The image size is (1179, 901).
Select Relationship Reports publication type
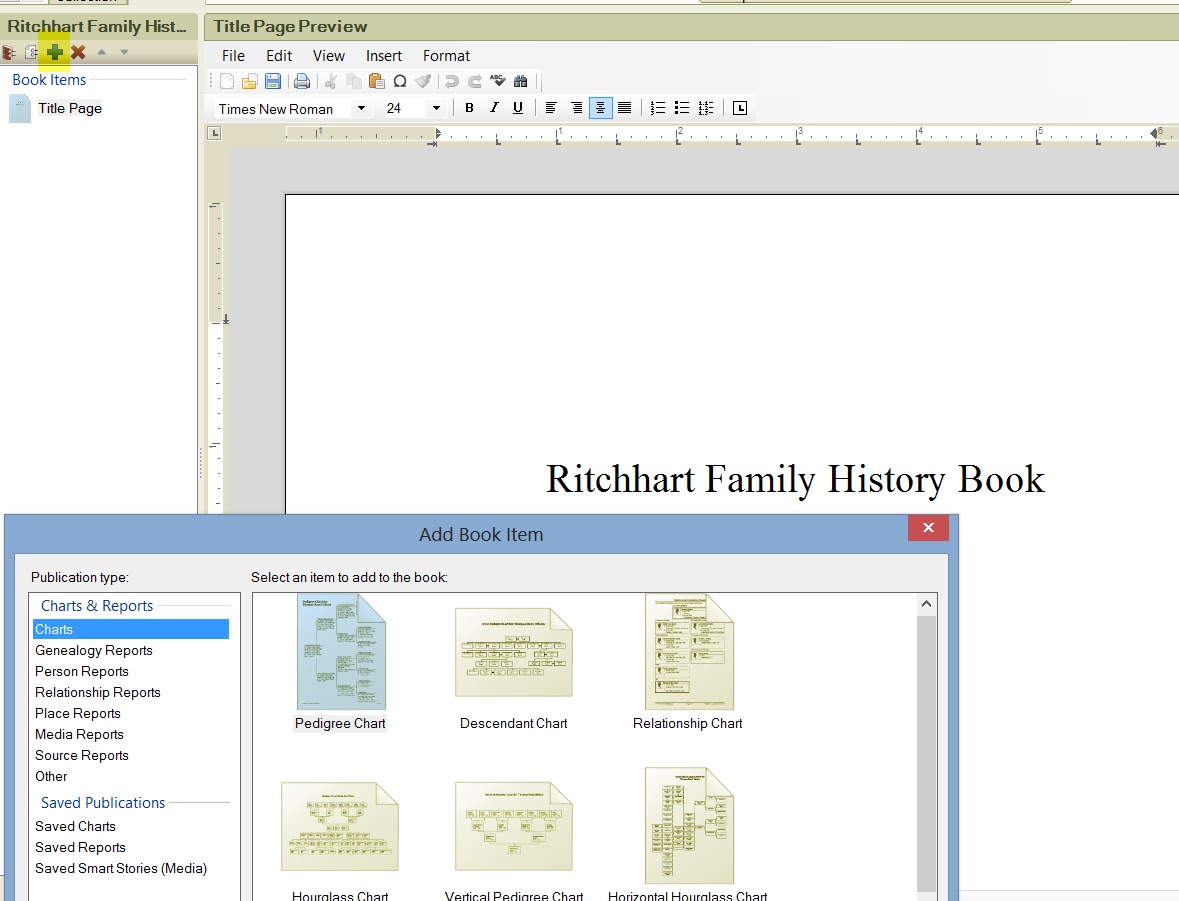click(98, 693)
